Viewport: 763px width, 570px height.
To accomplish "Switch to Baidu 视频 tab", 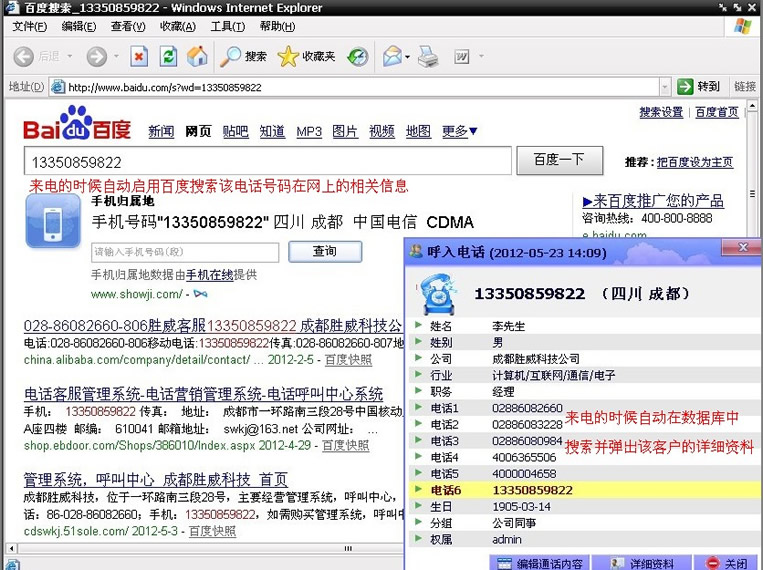I will click(382, 131).
